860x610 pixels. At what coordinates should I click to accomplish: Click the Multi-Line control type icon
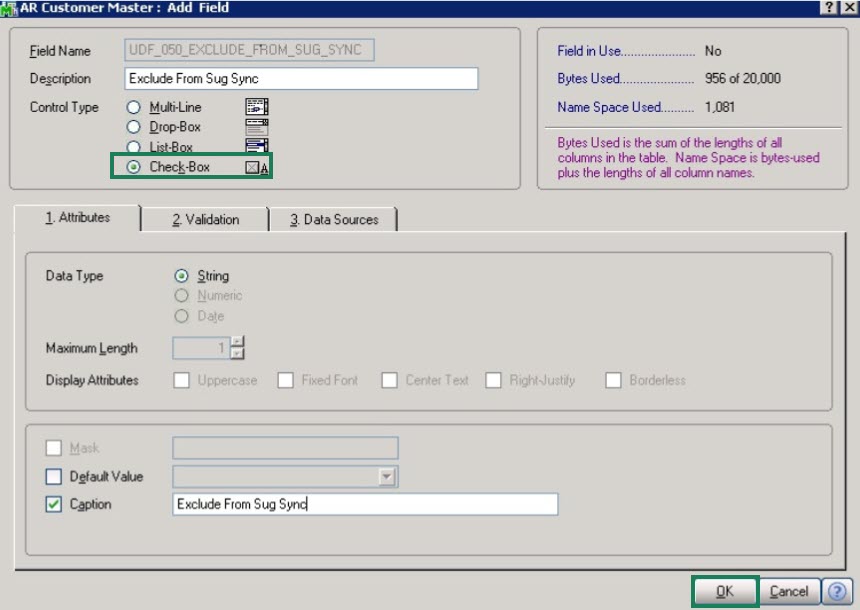(x=257, y=107)
